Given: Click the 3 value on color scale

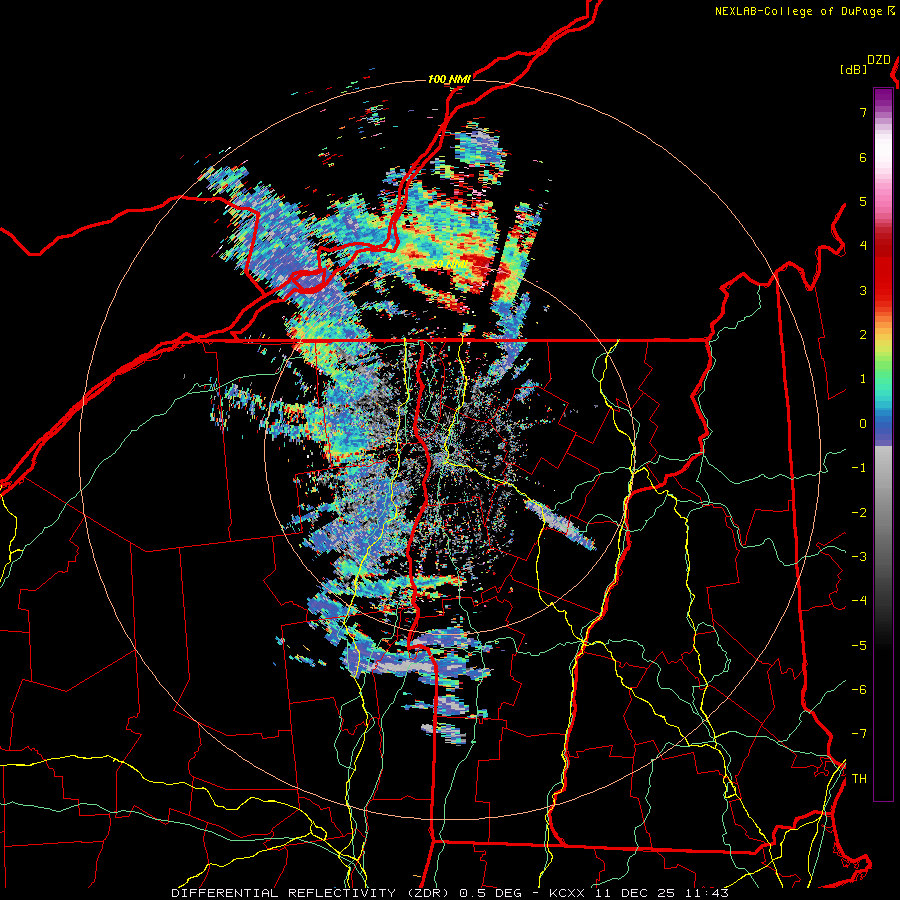Looking at the screenshot, I should [863, 290].
